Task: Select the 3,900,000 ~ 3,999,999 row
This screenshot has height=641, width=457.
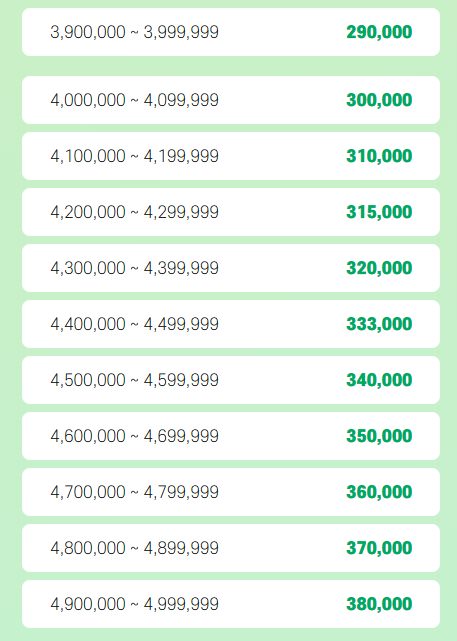Action: [231, 32]
